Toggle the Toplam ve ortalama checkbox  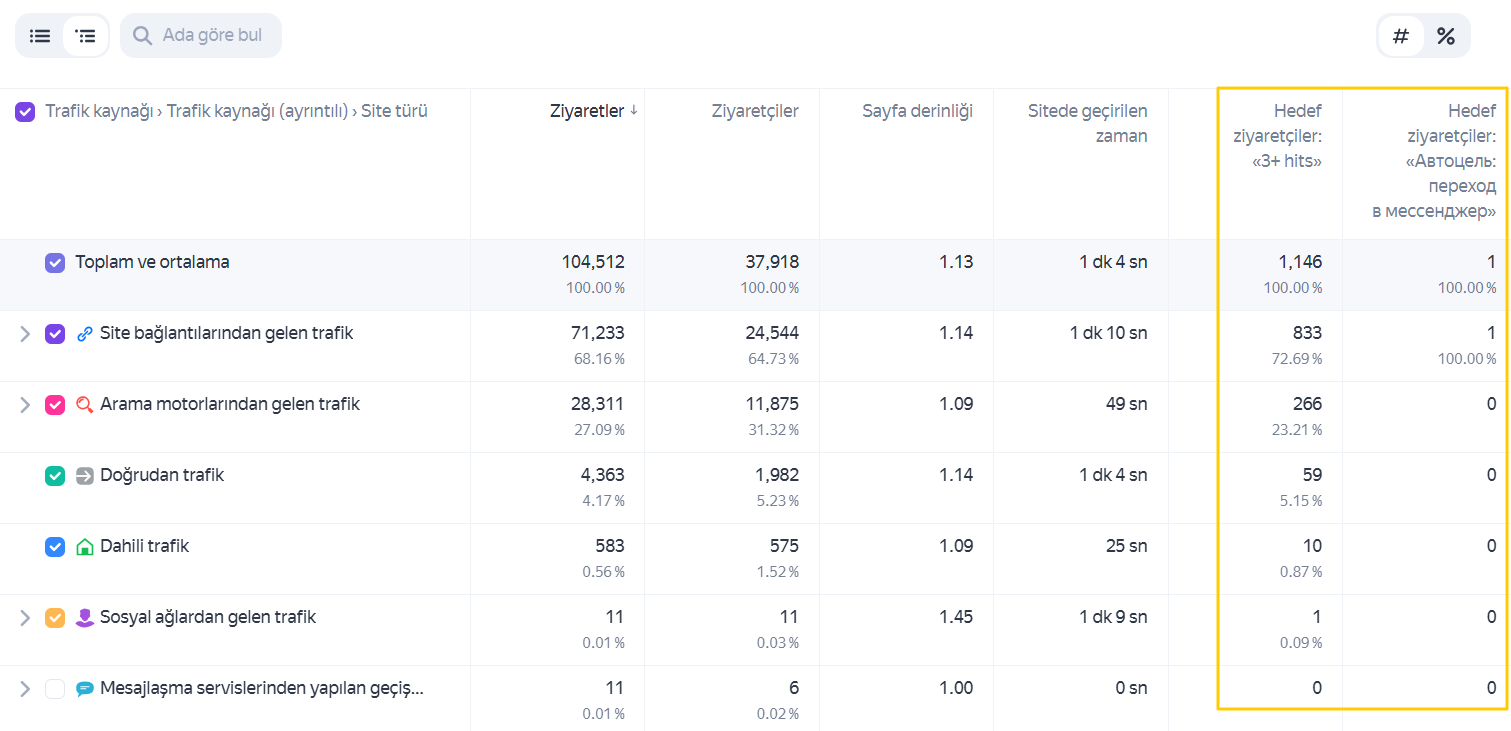[x=55, y=263]
